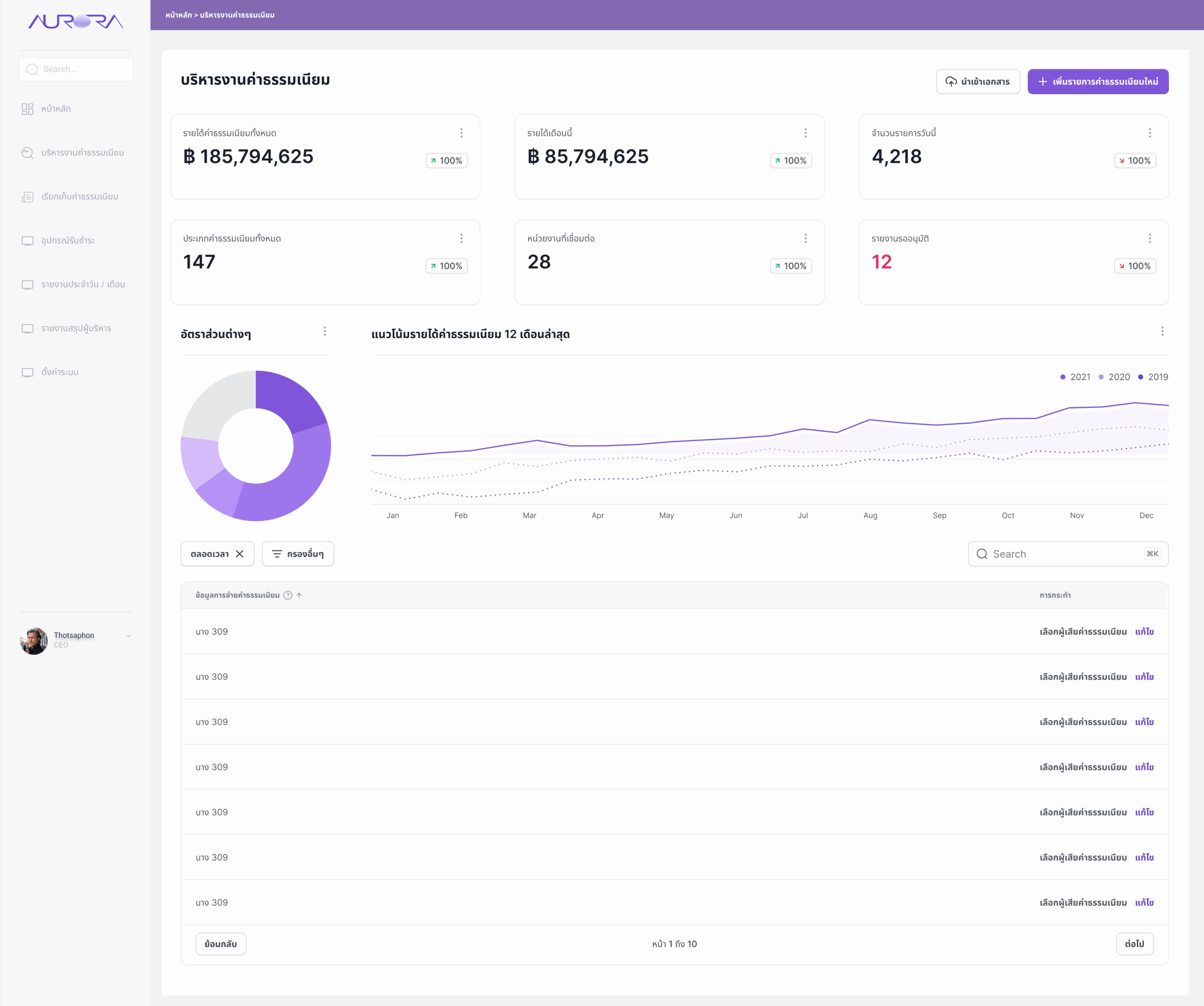Go to รายงานสรุปผู้บริหาร menu item
The height and width of the screenshot is (1006, 1204).
[x=76, y=328]
